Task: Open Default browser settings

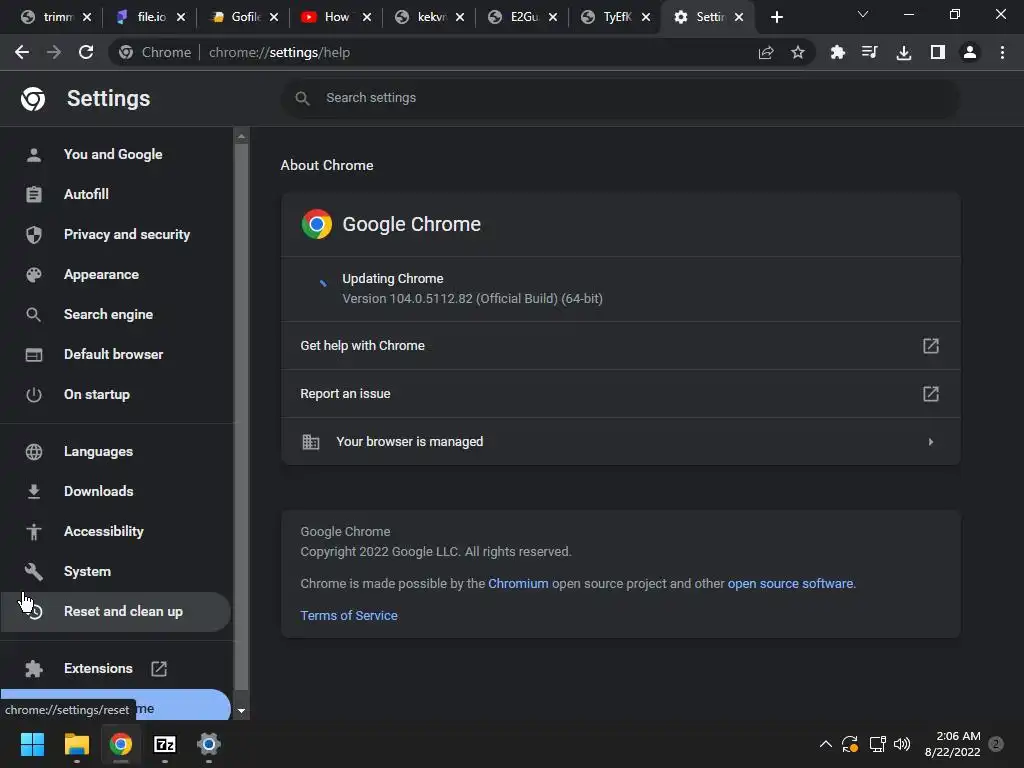Action: (116, 354)
